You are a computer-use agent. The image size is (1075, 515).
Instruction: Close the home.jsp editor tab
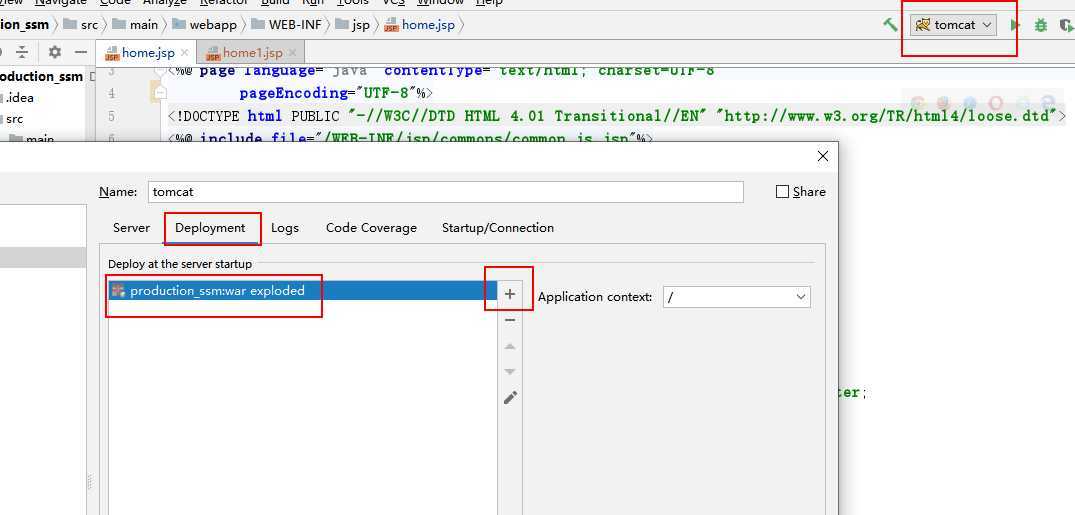coord(184,53)
